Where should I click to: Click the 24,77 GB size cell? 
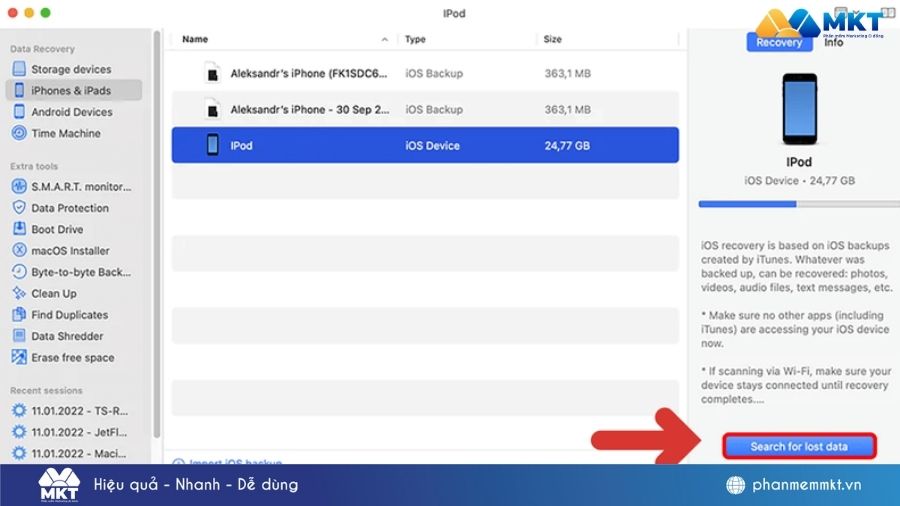click(567, 146)
